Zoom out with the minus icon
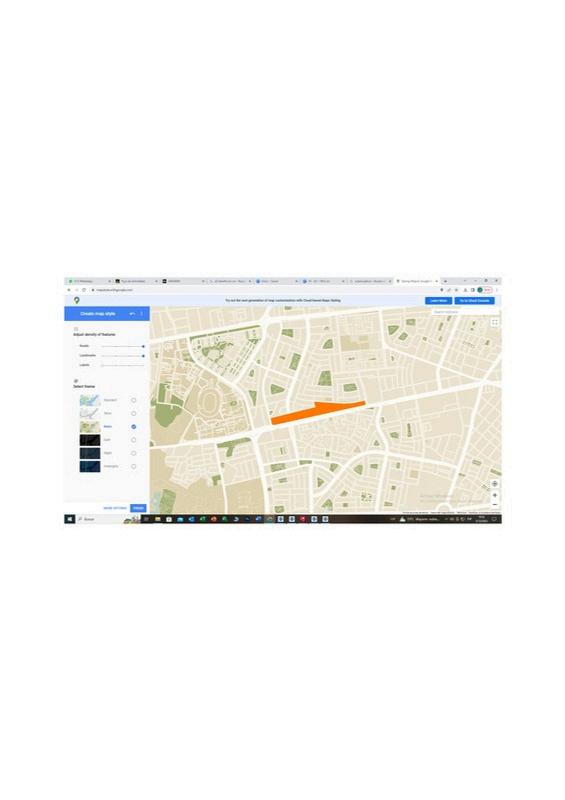 (x=495, y=505)
